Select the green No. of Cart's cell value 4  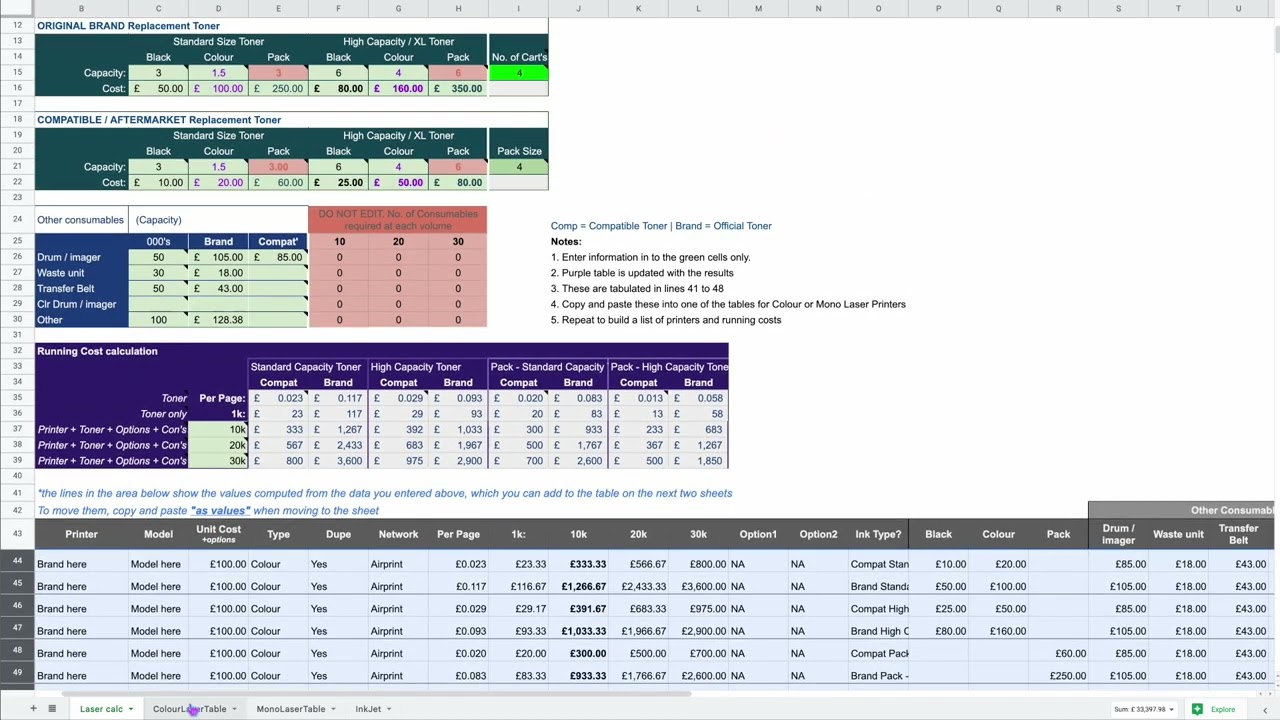518,73
